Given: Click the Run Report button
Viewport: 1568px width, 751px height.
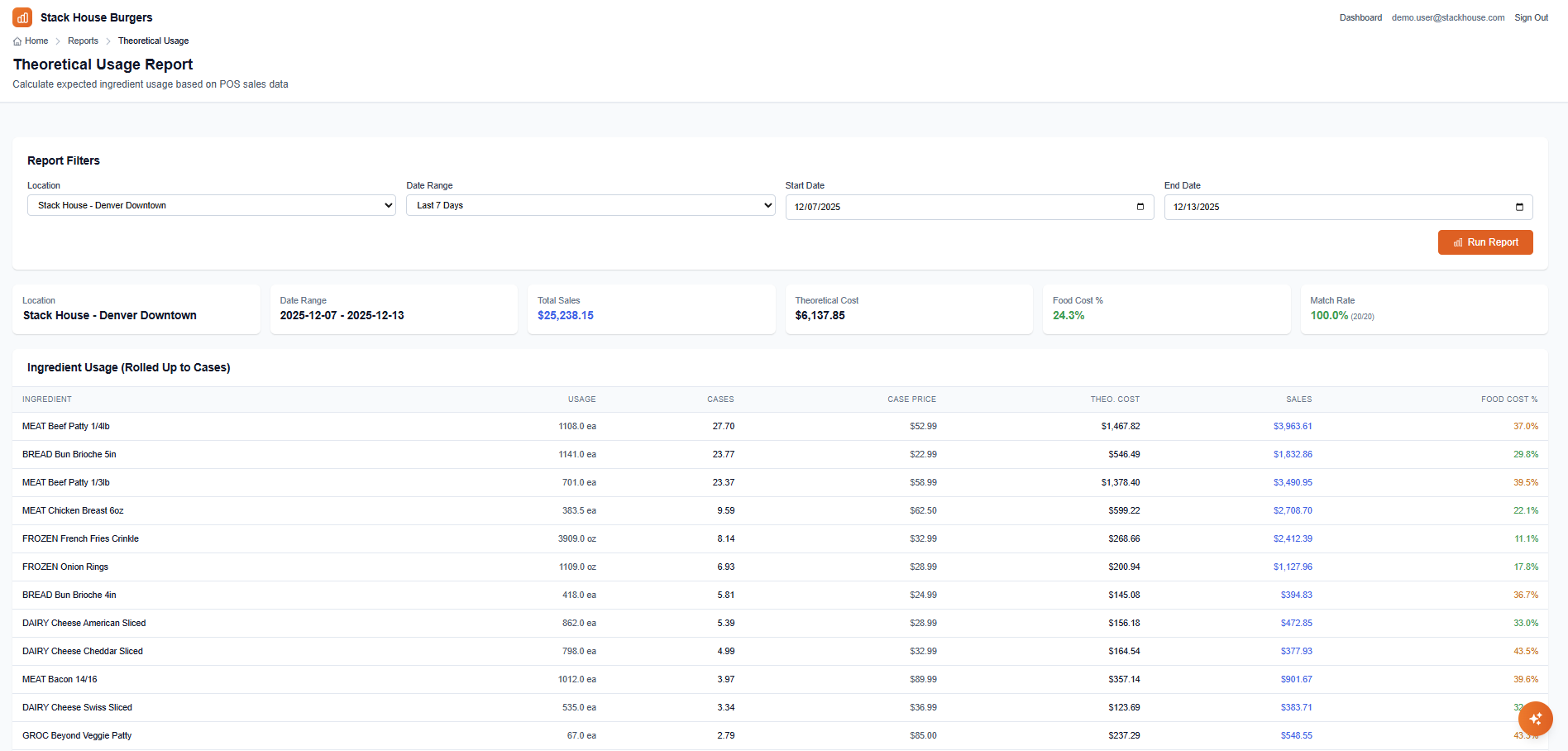Looking at the screenshot, I should pyautogui.click(x=1485, y=242).
